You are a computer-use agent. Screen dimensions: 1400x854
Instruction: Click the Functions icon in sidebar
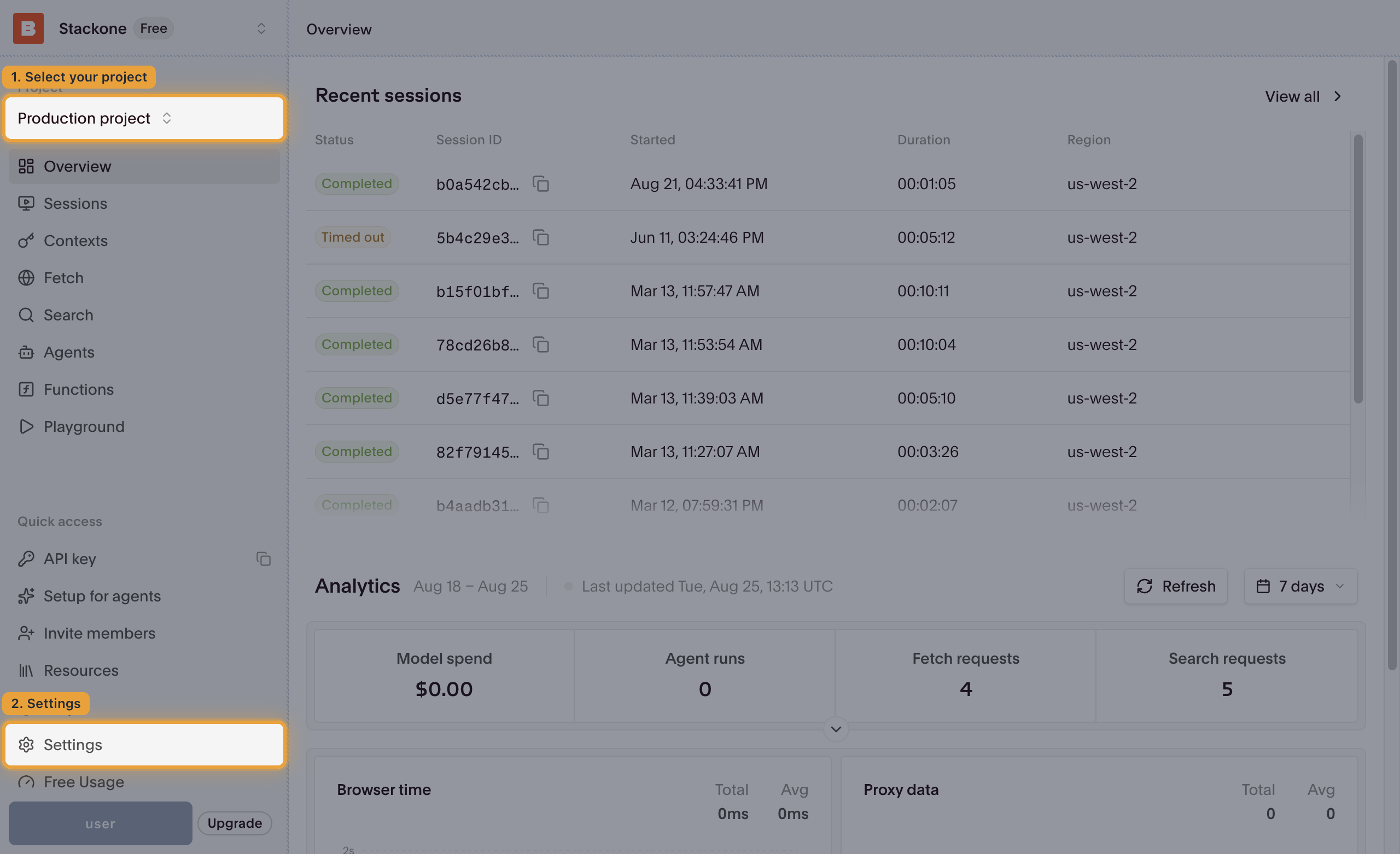[26, 389]
